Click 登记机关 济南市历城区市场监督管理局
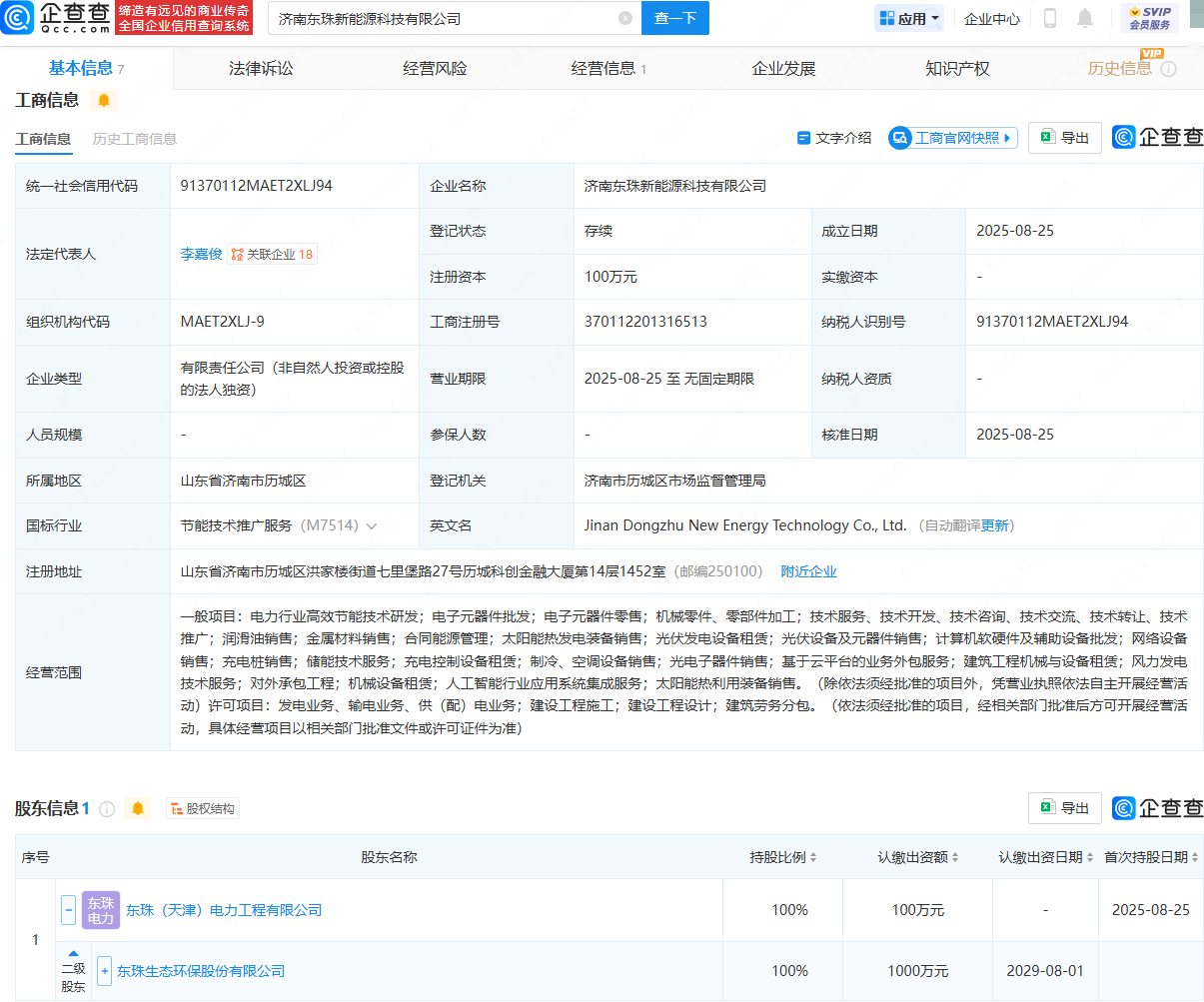This screenshot has height=1002, width=1204. [675, 481]
